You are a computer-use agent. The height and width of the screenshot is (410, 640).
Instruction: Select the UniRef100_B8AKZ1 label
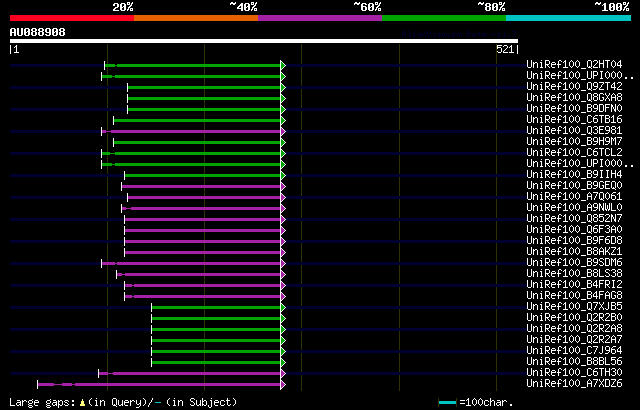574,252
